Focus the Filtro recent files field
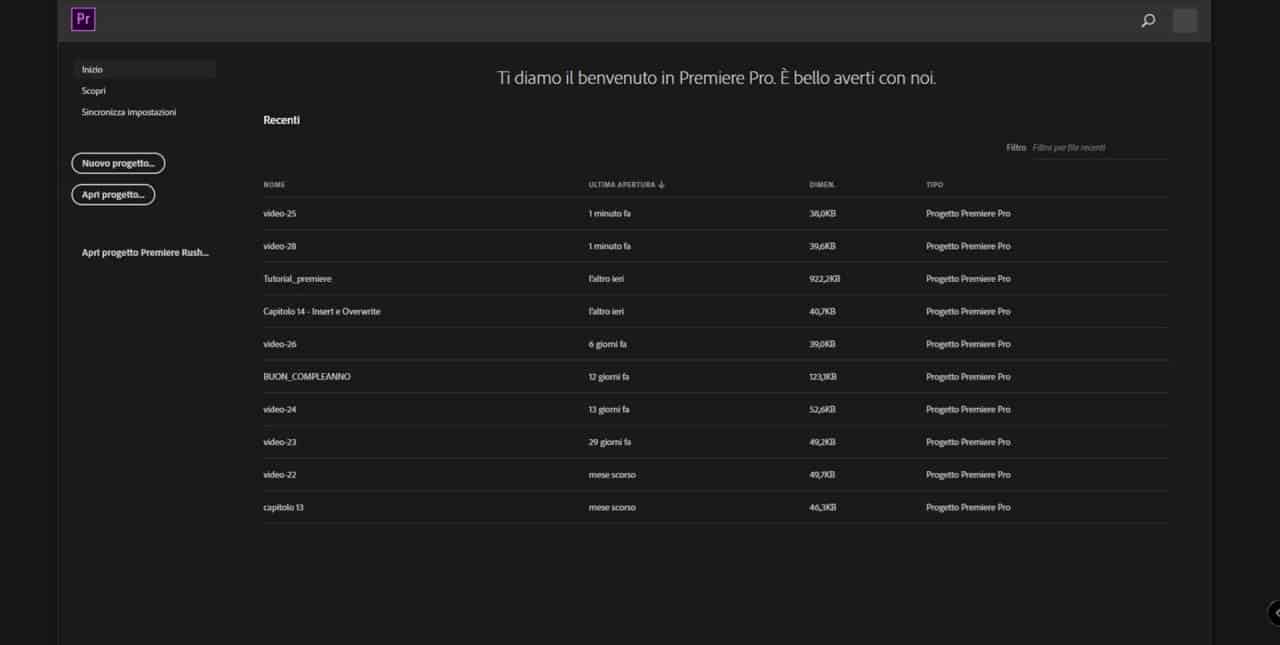The height and width of the screenshot is (645, 1280). tap(1098, 148)
